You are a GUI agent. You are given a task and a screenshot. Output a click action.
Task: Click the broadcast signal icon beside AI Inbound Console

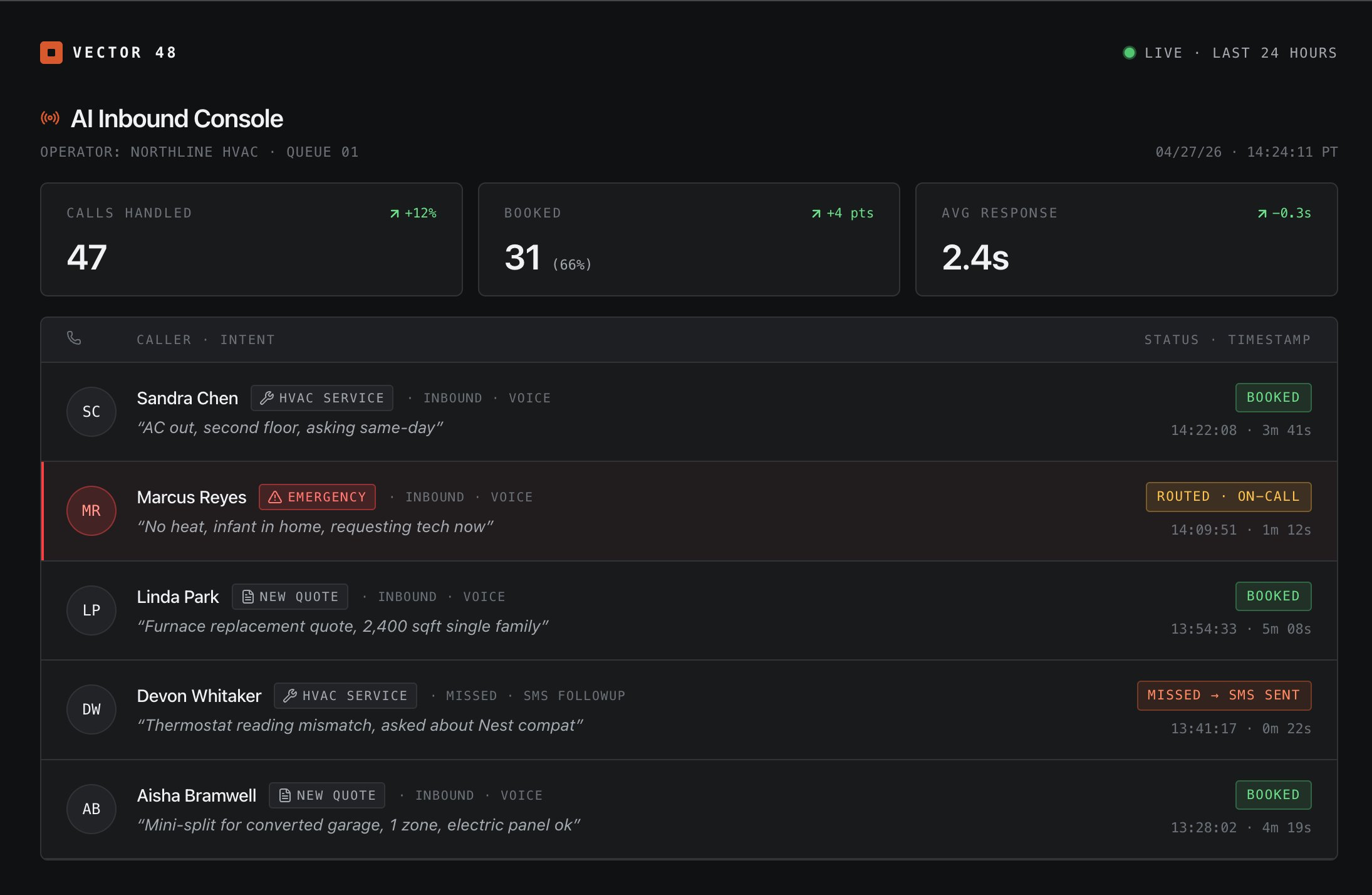coord(50,118)
